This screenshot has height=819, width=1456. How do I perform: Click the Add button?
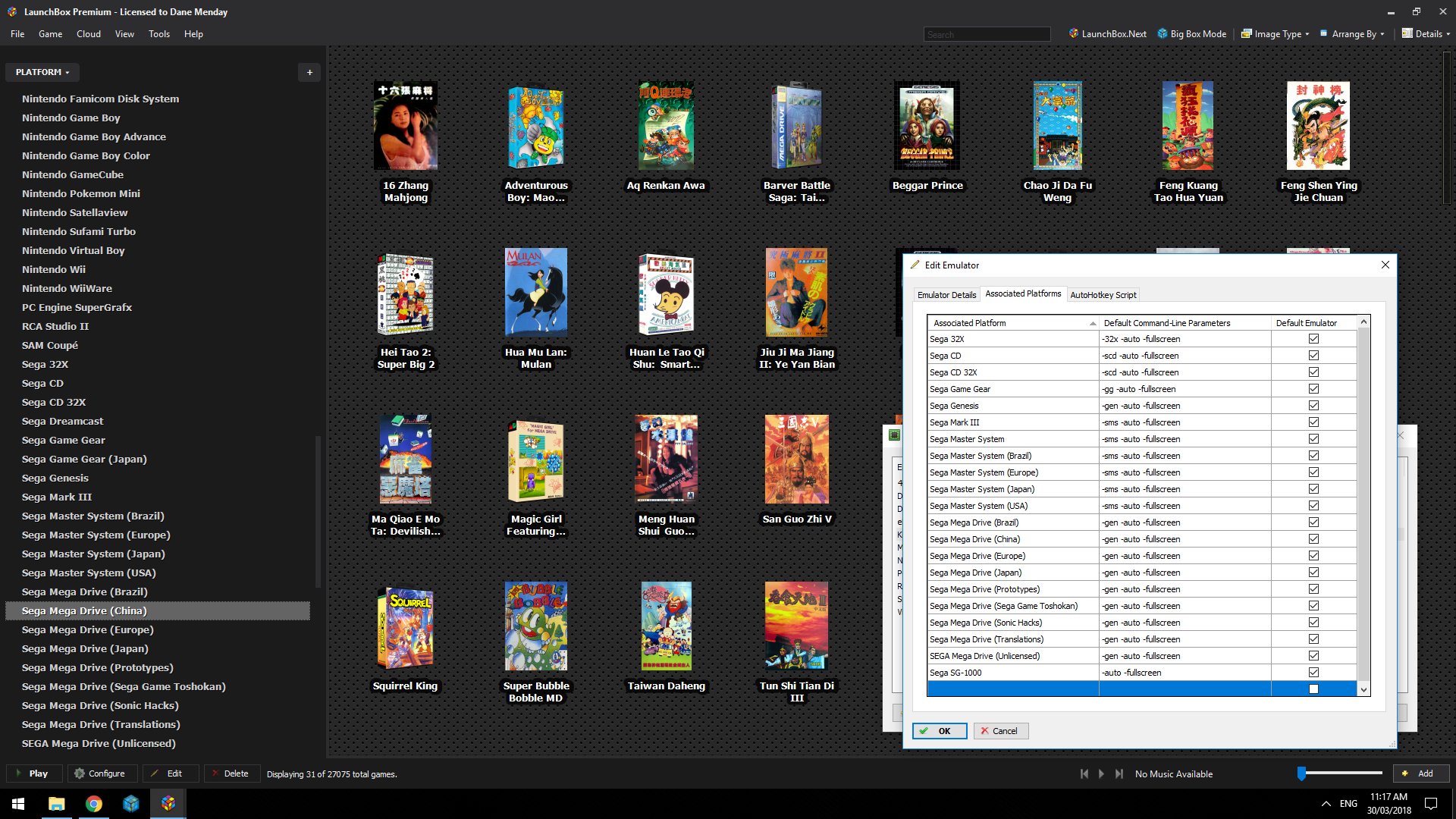coord(1420,773)
